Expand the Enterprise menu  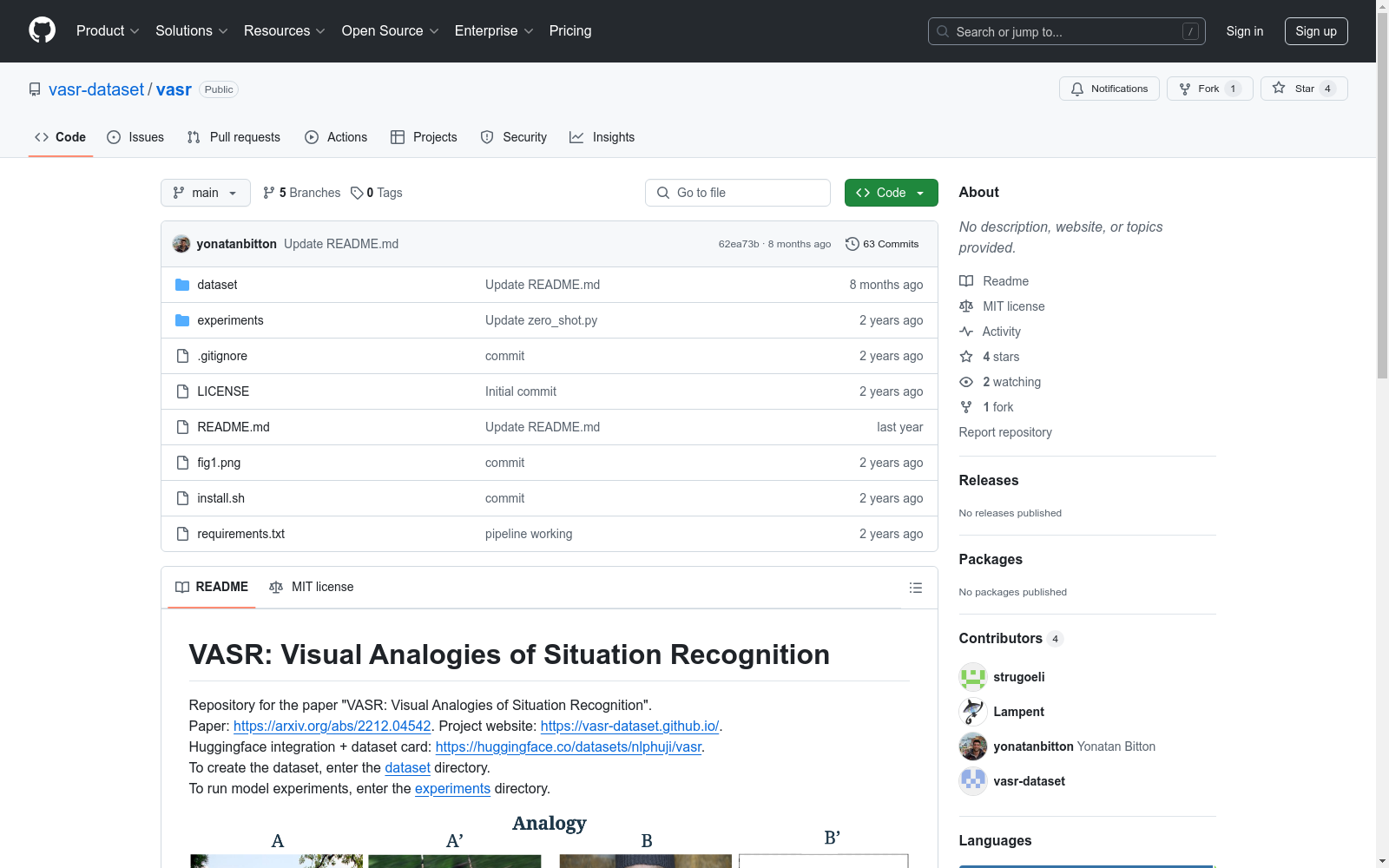[494, 31]
